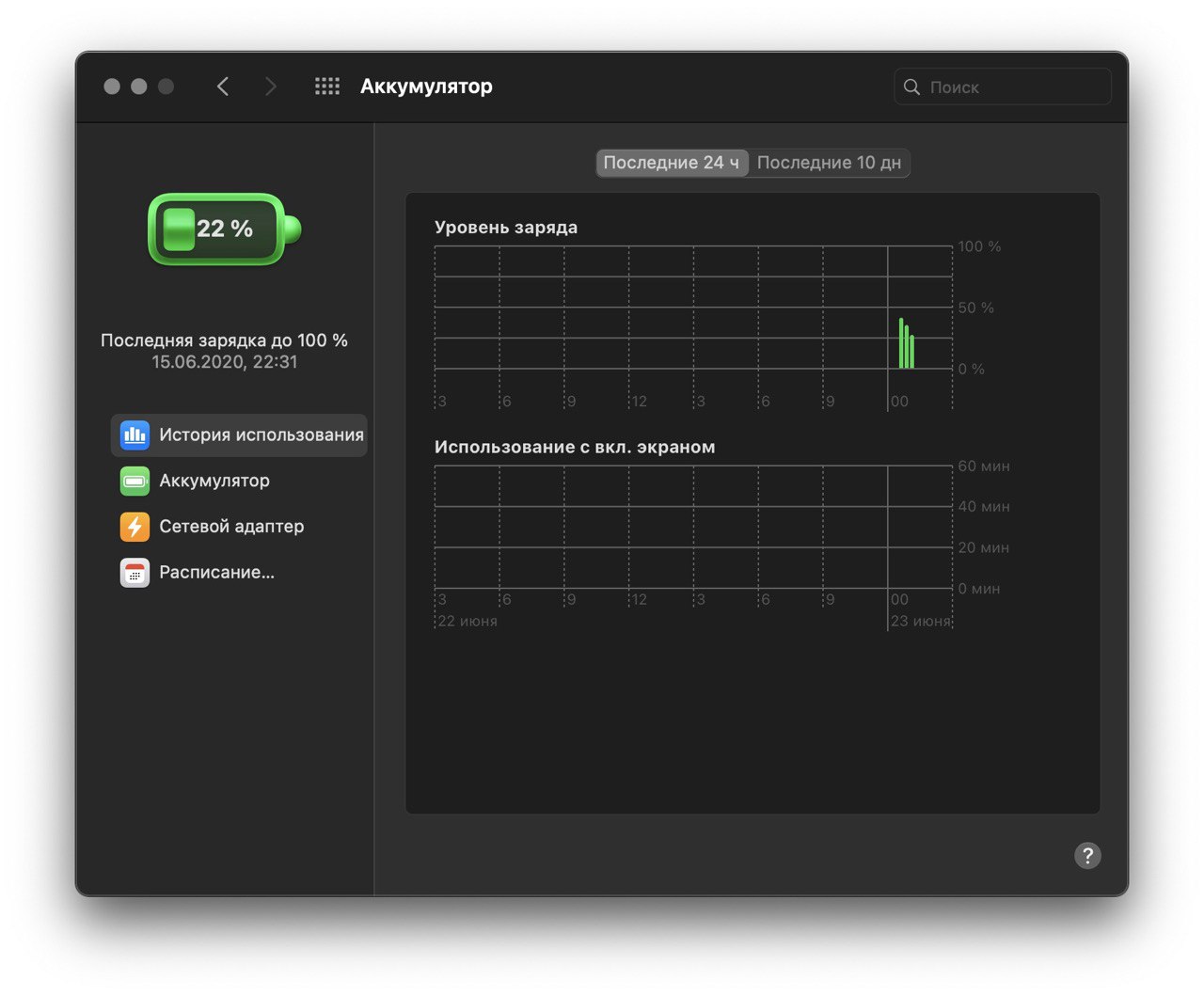Click the Аккумулятор window title

(x=426, y=87)
